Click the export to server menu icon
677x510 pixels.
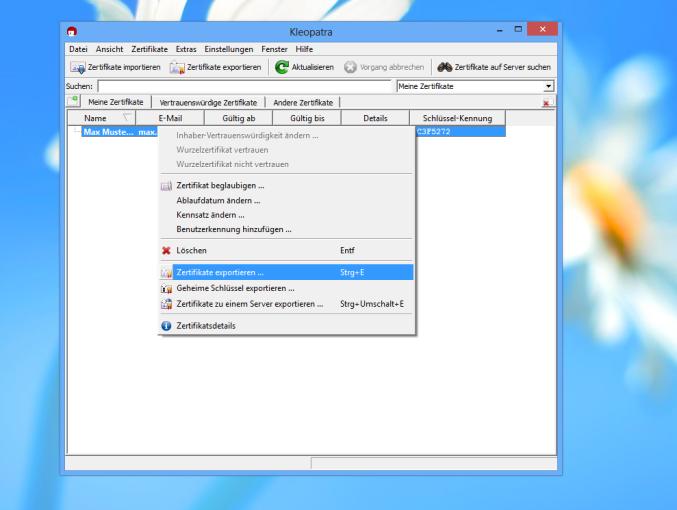point(166,304)
